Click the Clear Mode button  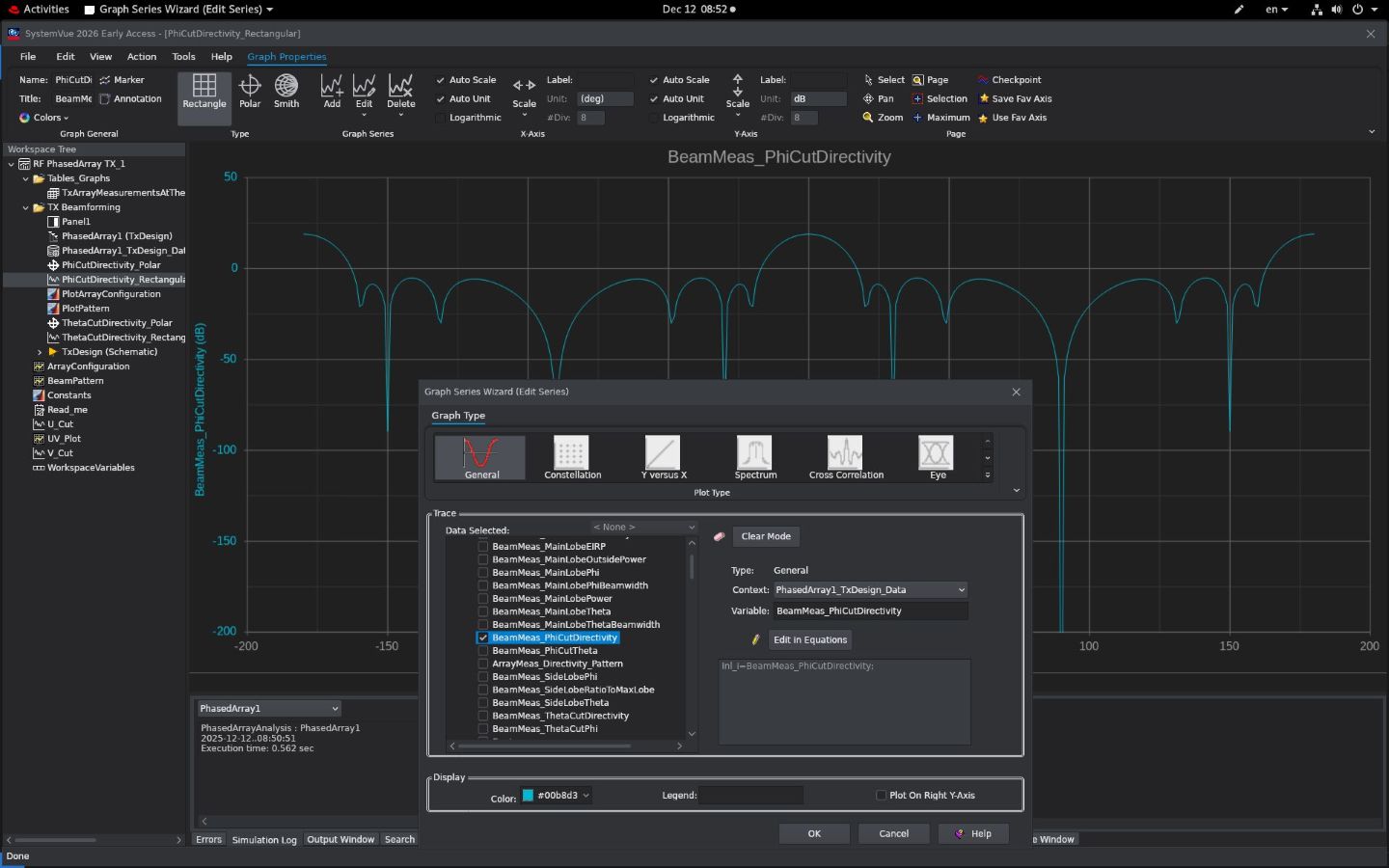[766, 537]
